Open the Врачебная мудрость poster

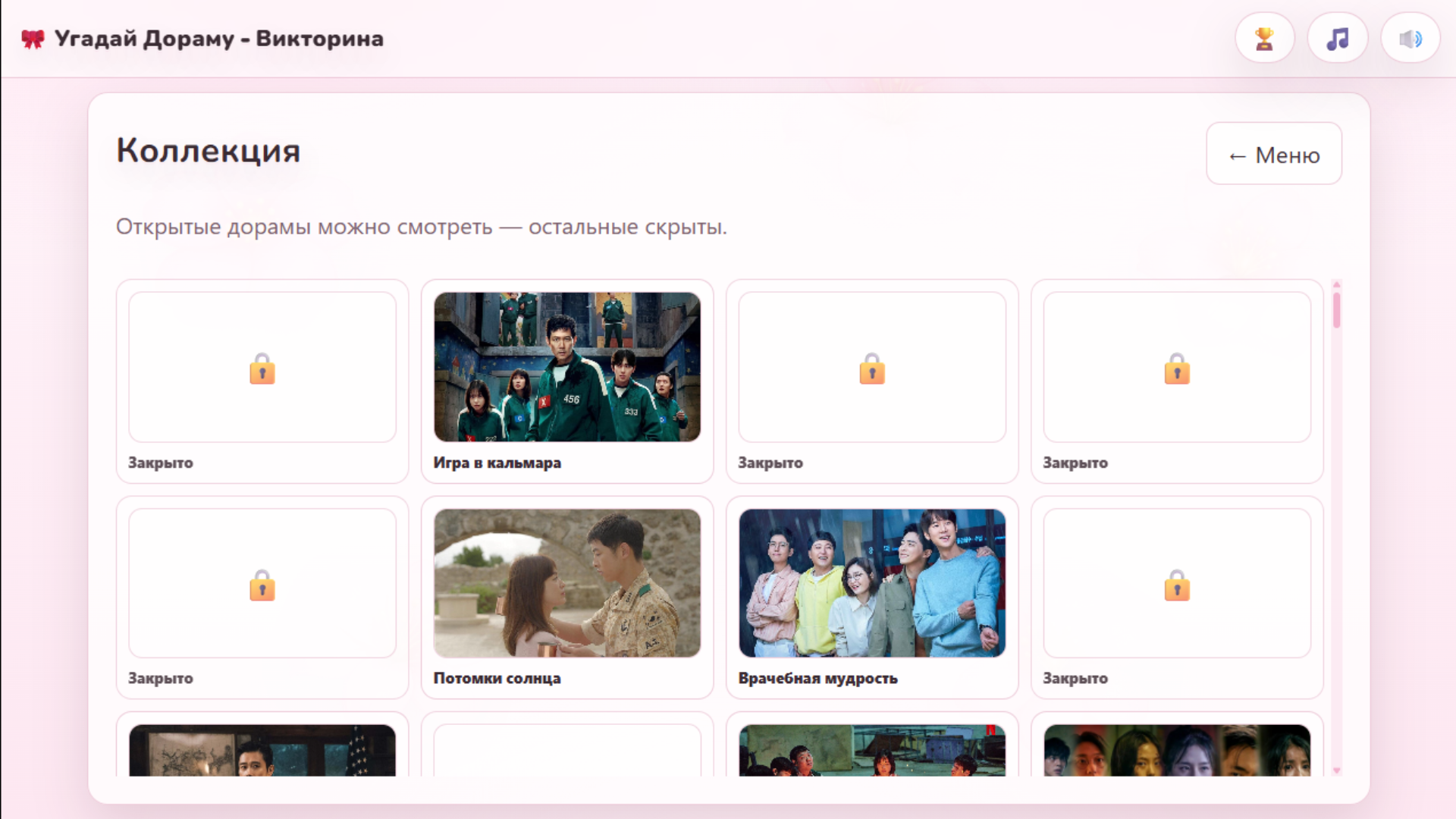(872, 582)
